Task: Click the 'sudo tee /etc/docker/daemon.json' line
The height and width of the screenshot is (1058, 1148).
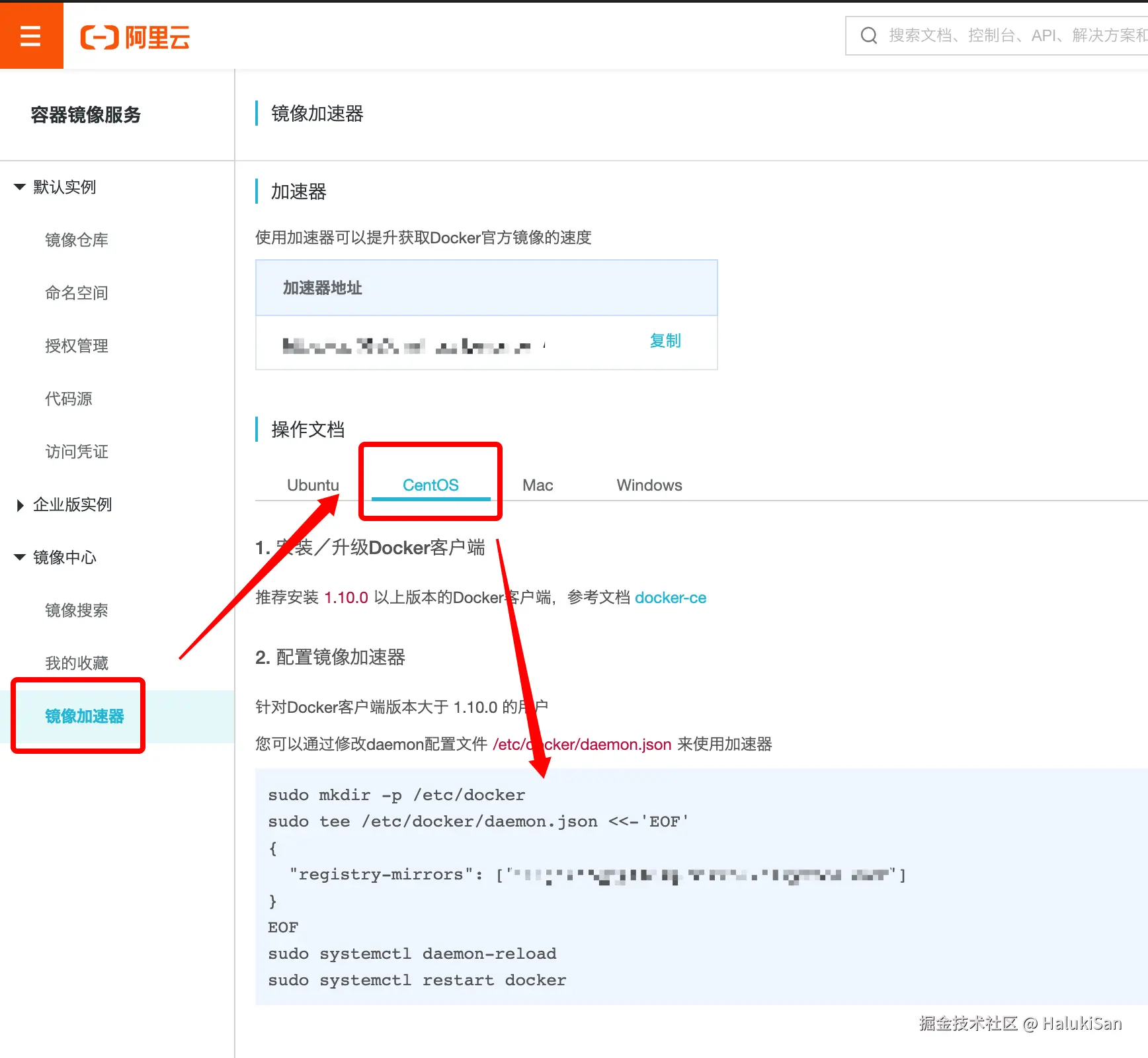Action: pyautogui.click(x=479, y=821)
